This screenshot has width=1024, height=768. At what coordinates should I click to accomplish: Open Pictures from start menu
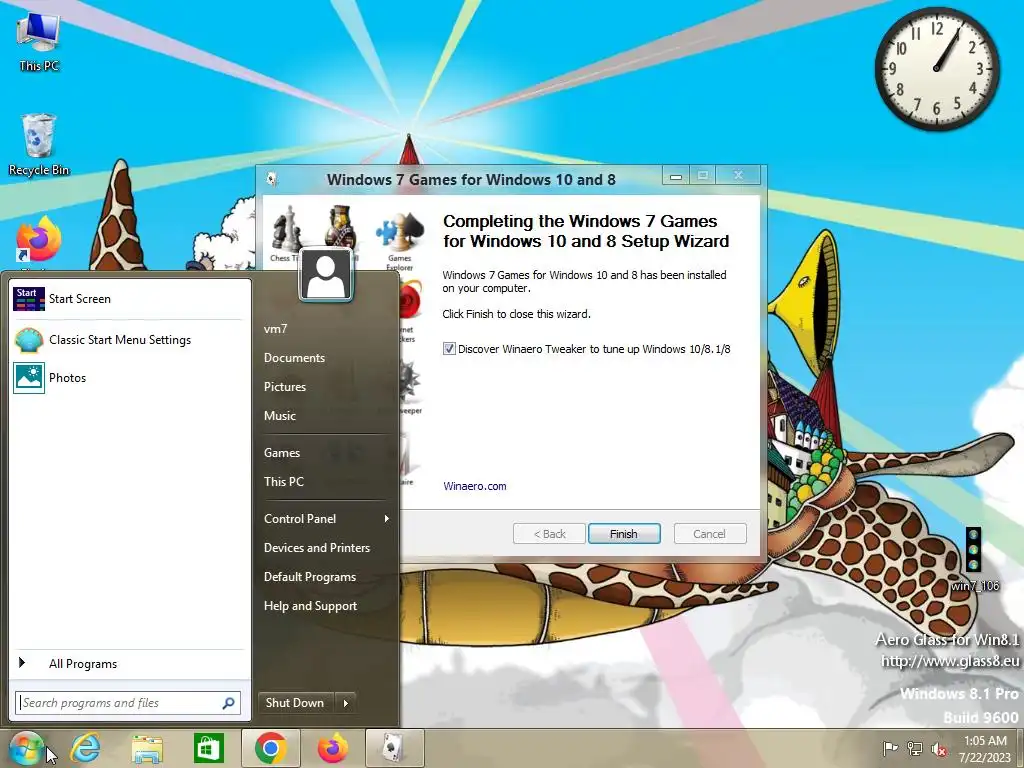click(285, 387)
